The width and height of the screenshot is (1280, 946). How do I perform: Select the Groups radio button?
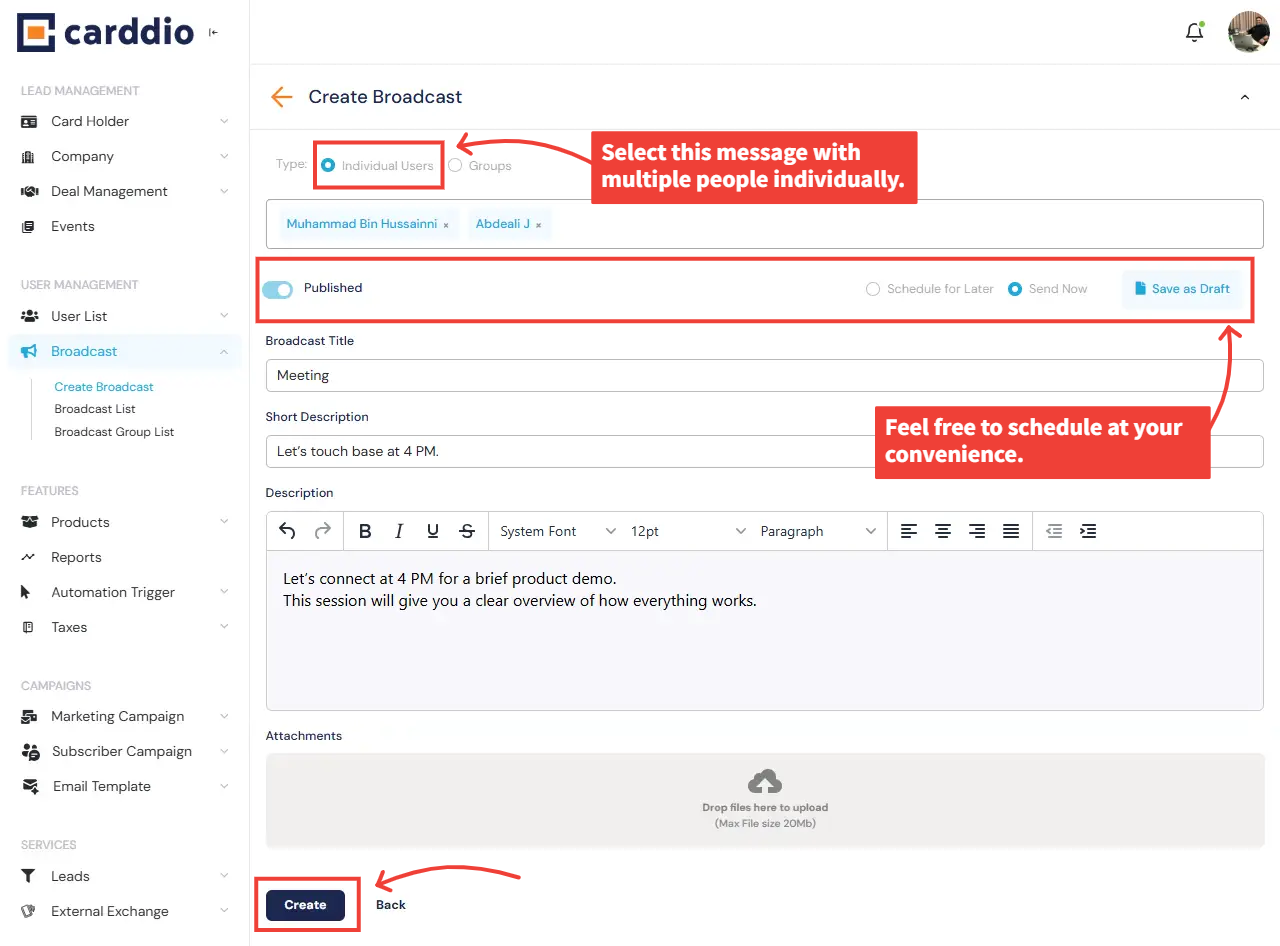point(456,164)
